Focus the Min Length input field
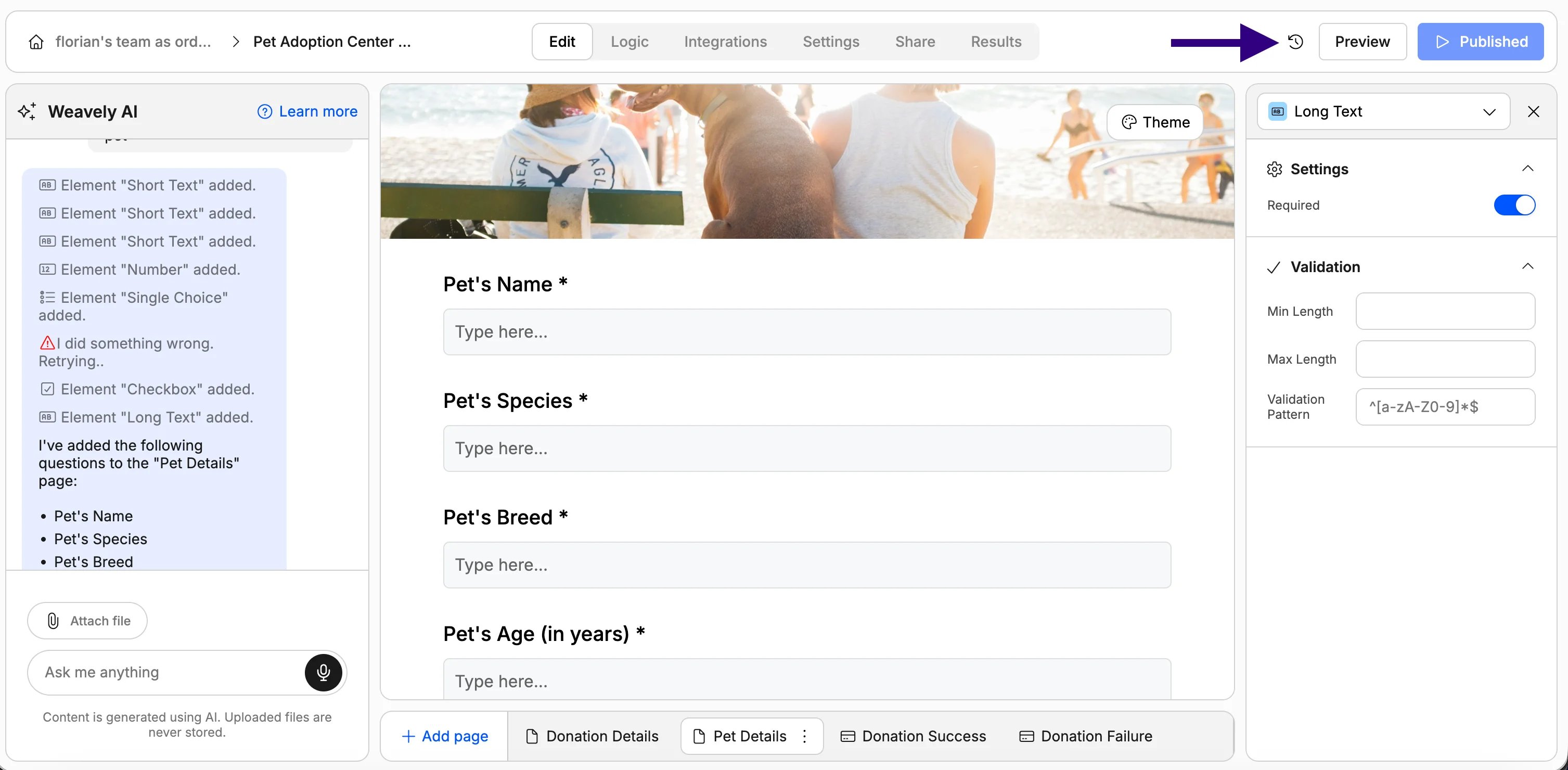This screenshot has width=1568, height=770. tap(1445, 311)
